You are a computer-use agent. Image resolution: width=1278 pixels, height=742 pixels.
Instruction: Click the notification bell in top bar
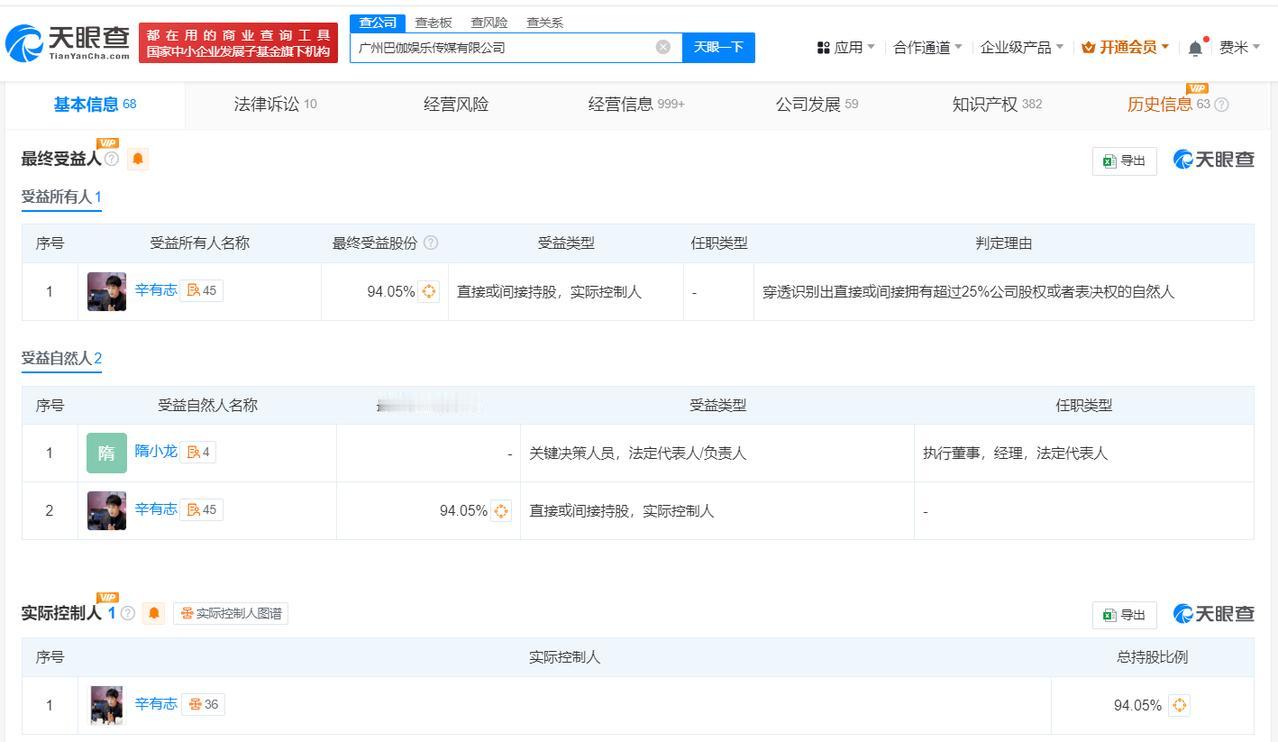(x=1196, y=48)
